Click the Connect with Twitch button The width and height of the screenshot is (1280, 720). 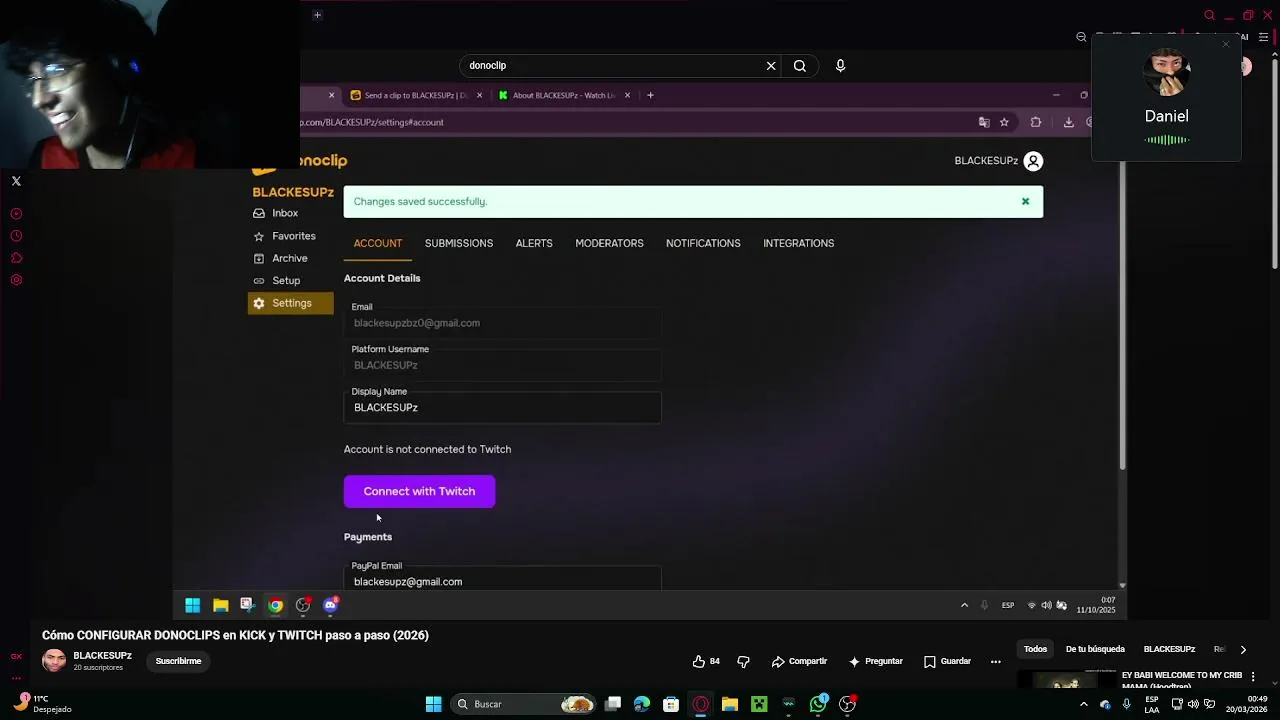tap(419, 491)
